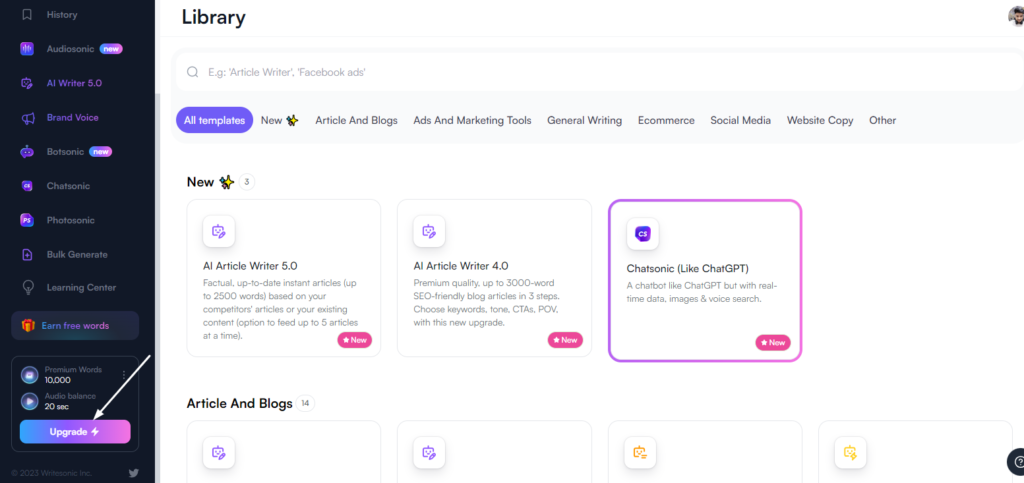Click the Article And Blogs count badge 14
The width and height of the screenshot is (1024, 483).
305,403
